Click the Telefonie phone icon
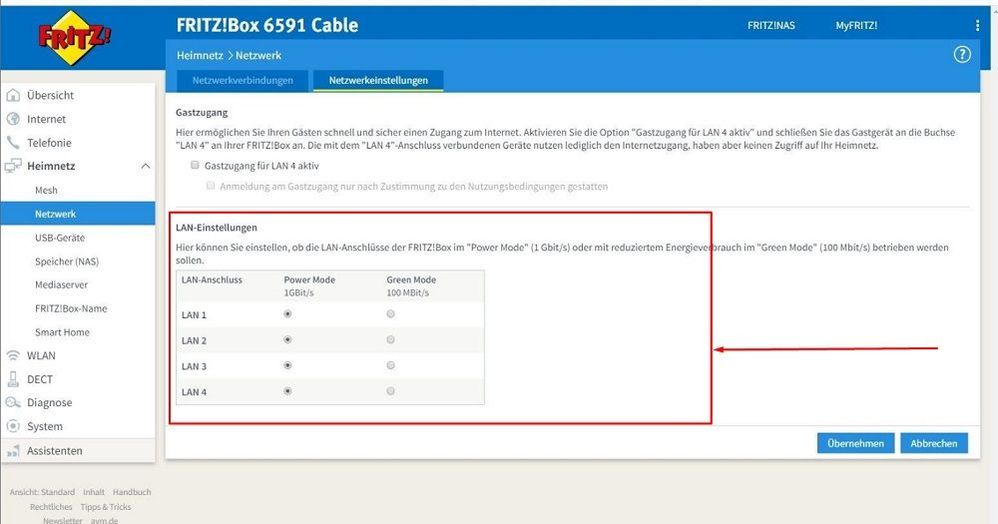Viewport: 998px width, 524px height. click(13, 142)
